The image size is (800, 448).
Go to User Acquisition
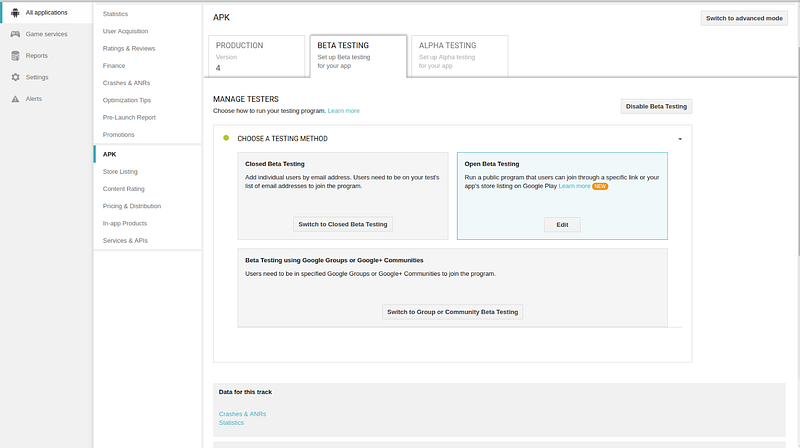click(126, 31)
